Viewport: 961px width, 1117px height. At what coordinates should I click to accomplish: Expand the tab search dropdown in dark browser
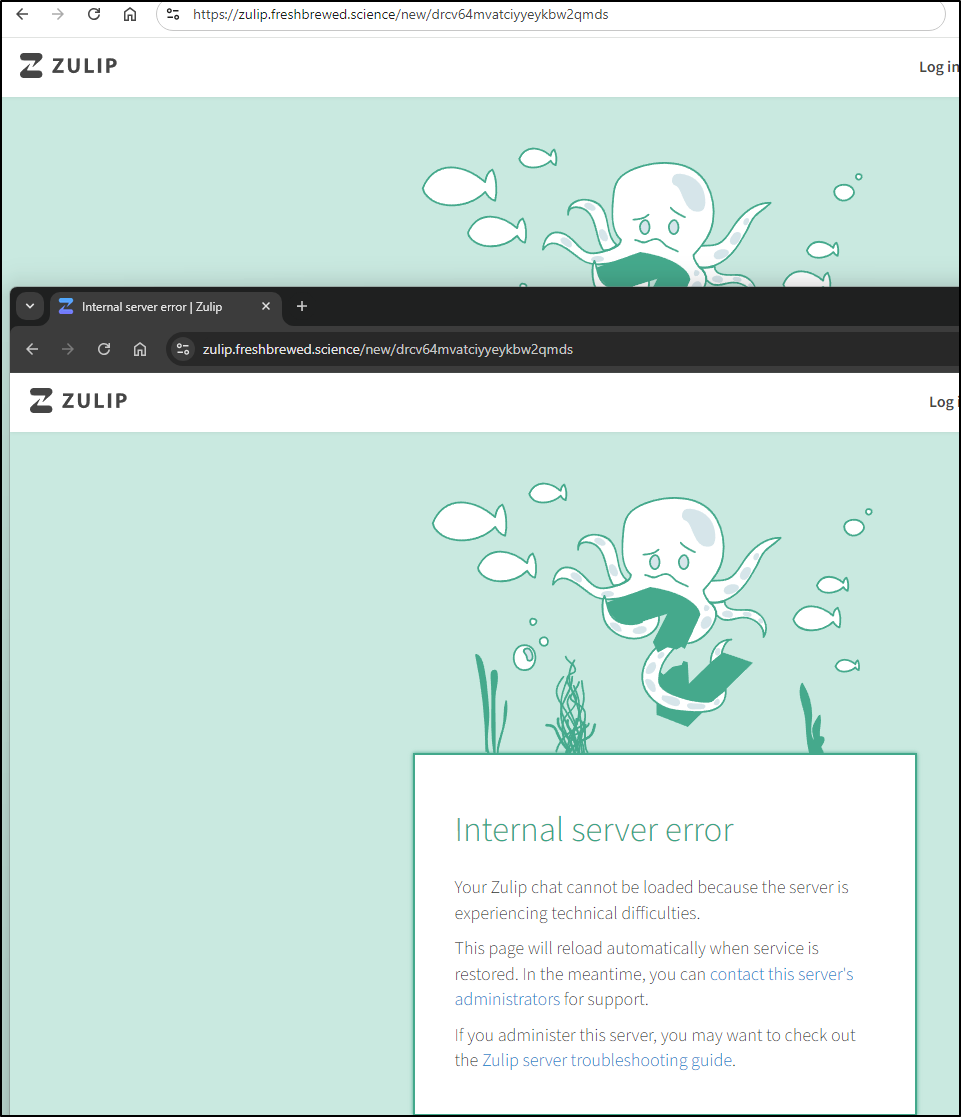pyautogui.click(x=30, y=306)
